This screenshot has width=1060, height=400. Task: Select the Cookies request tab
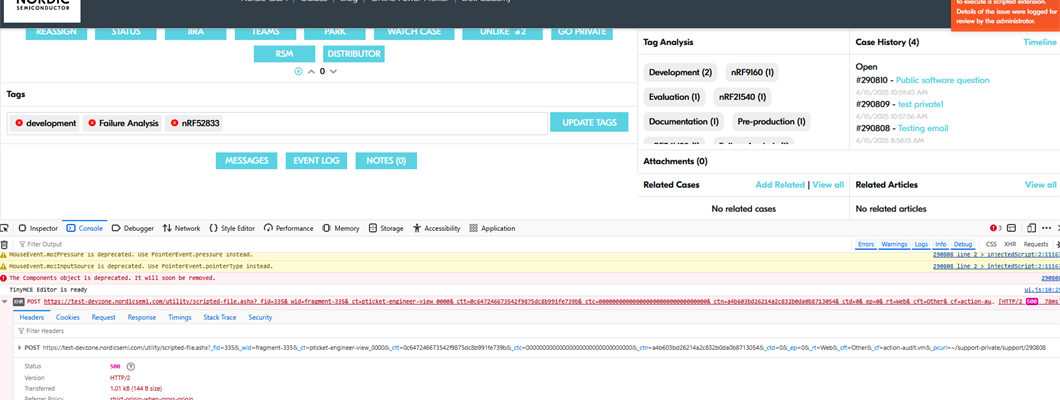pyautogui.click(x=68, y=317)
